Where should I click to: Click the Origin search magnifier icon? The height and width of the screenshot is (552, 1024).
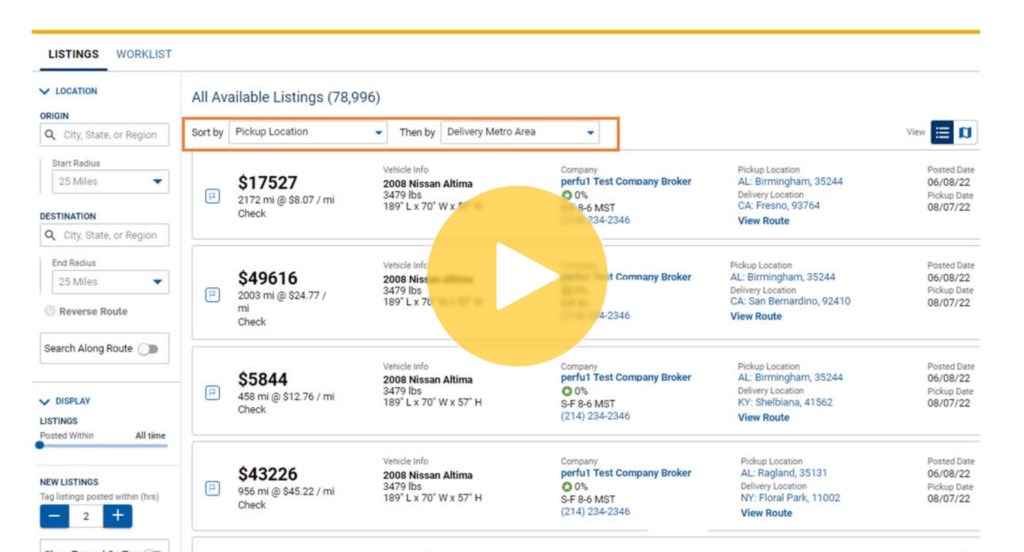point(50,135)
